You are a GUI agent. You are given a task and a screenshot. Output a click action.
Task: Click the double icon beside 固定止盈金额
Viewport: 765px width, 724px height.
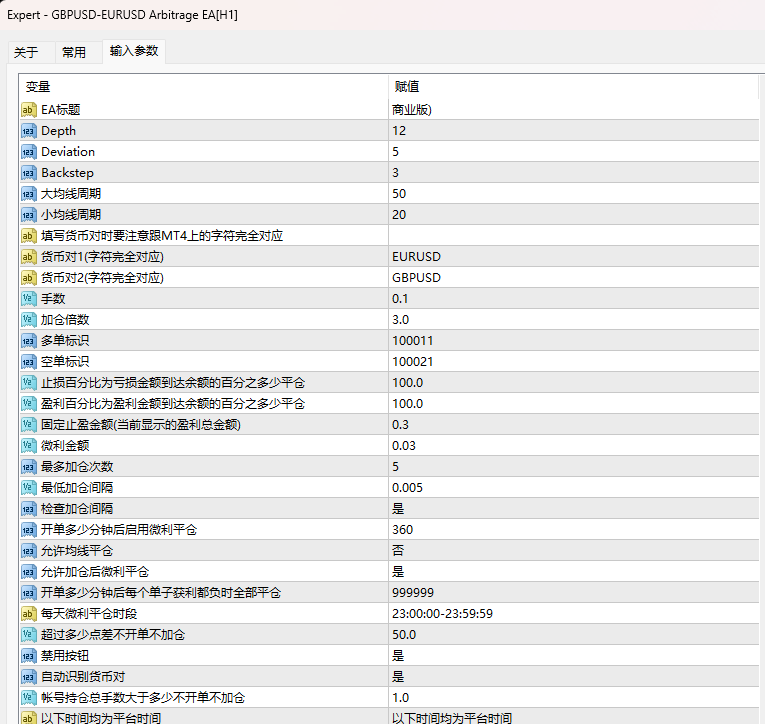click(x=29, y=424)
